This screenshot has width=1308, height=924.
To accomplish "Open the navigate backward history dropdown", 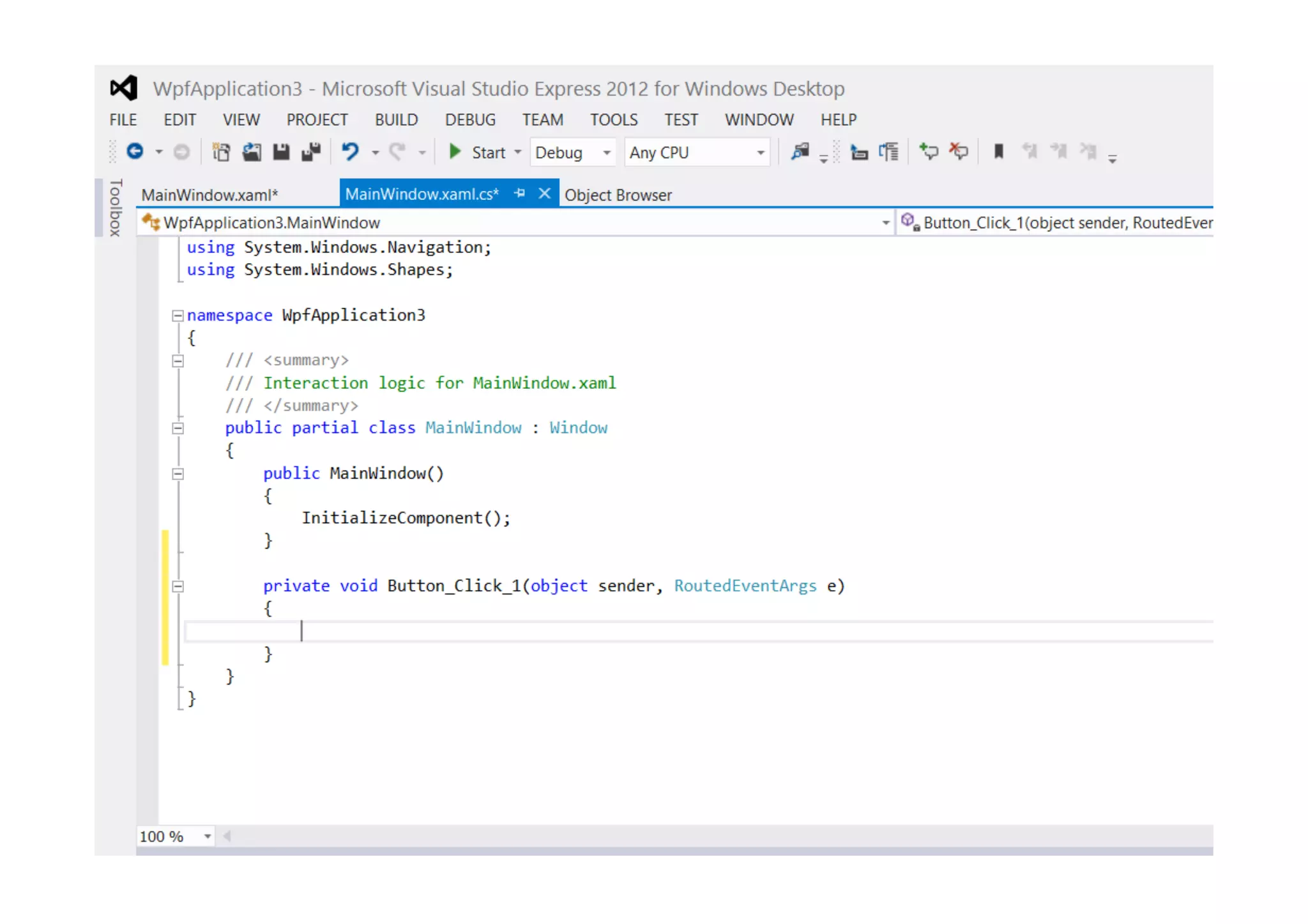I will [x=159, y=153].
